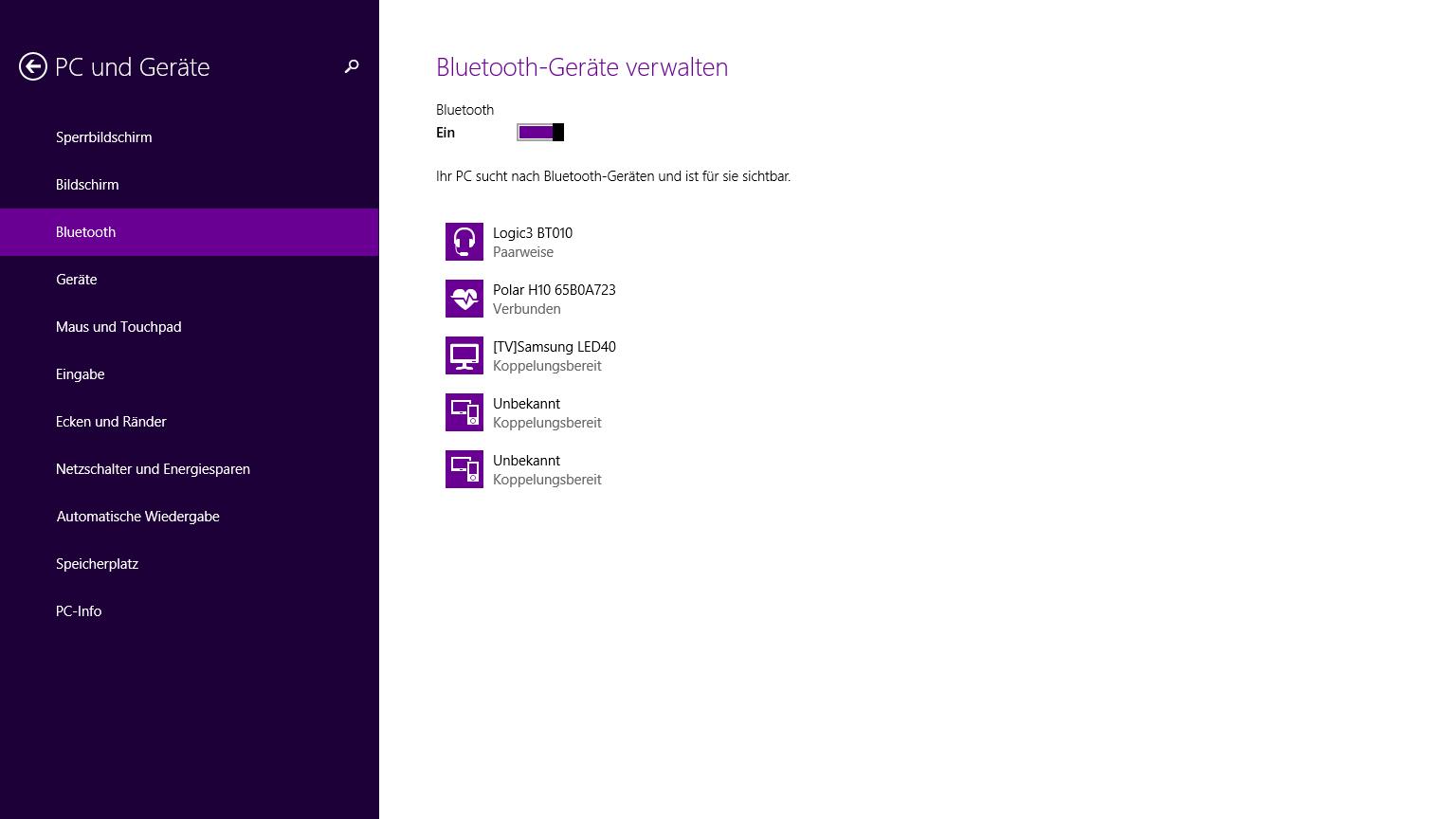Click the PC und Geräte heading
1456x819 pixels.
(x=133, y=67)
